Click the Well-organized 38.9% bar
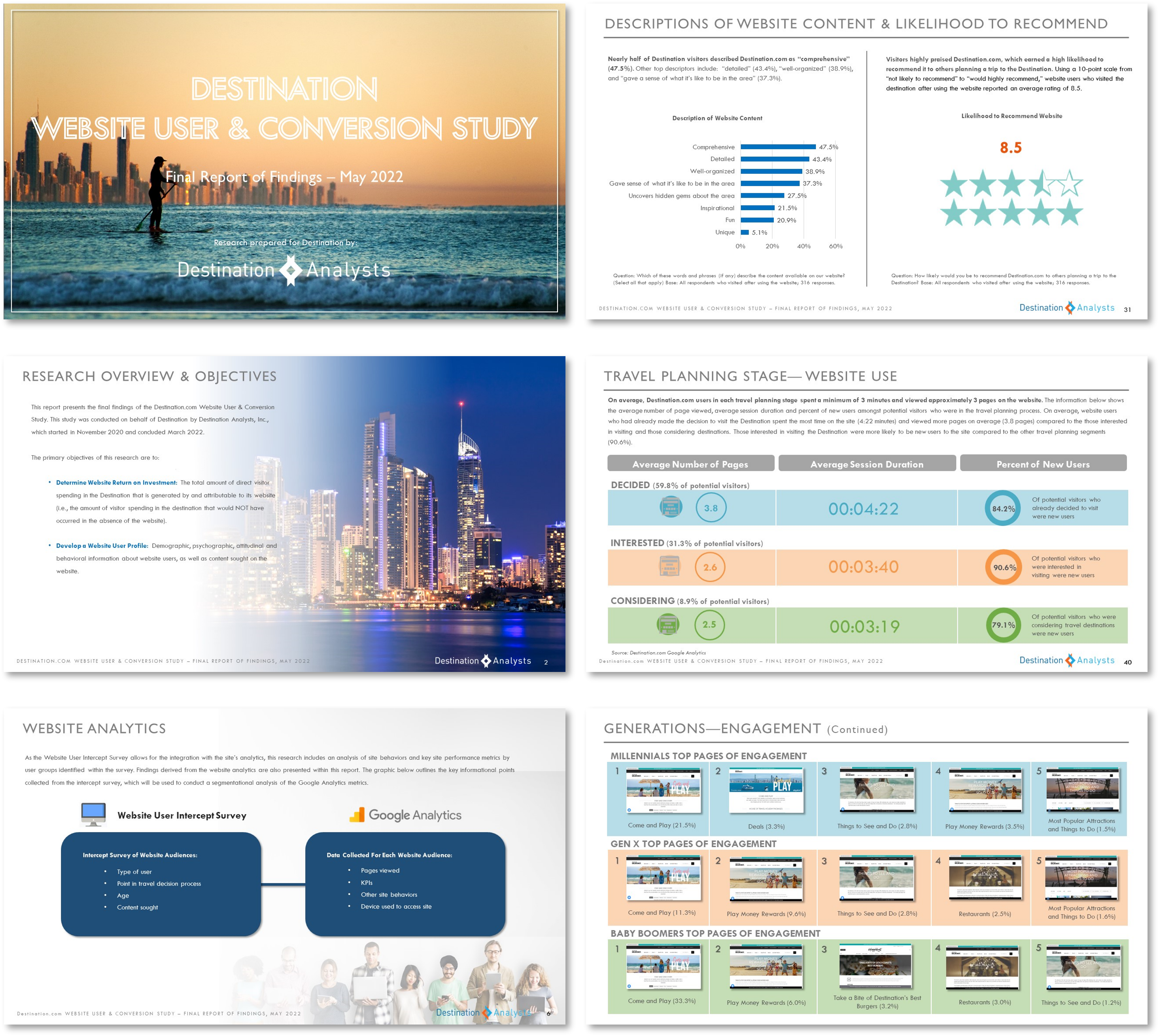Screen dimensions: 1159x1036 coord(771,171)
